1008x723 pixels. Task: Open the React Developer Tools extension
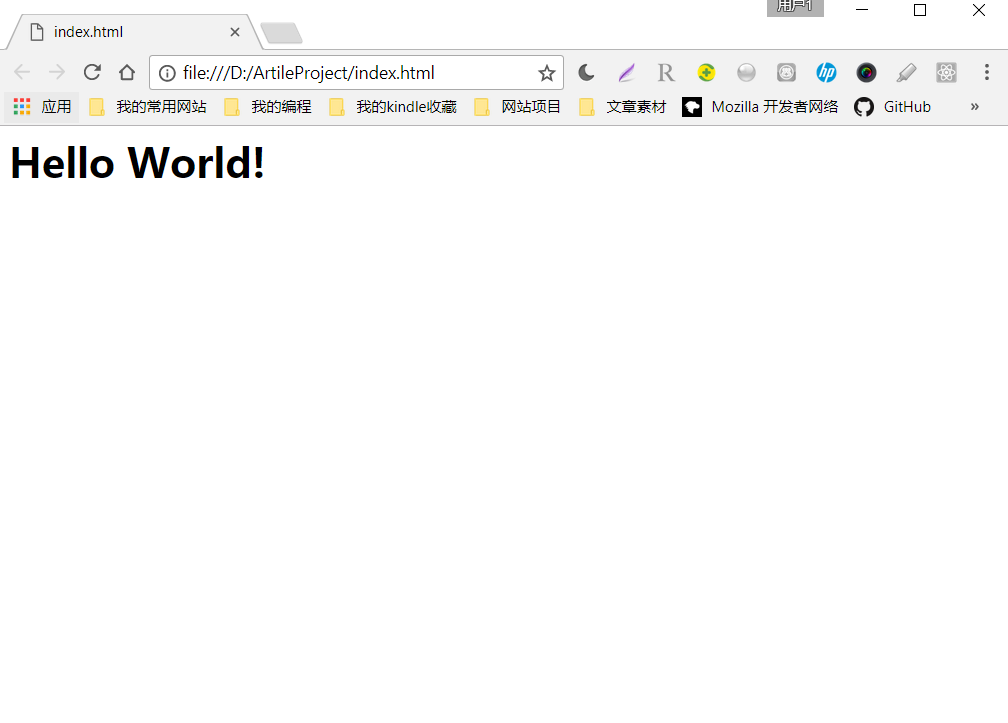click(x=946, y=72)
